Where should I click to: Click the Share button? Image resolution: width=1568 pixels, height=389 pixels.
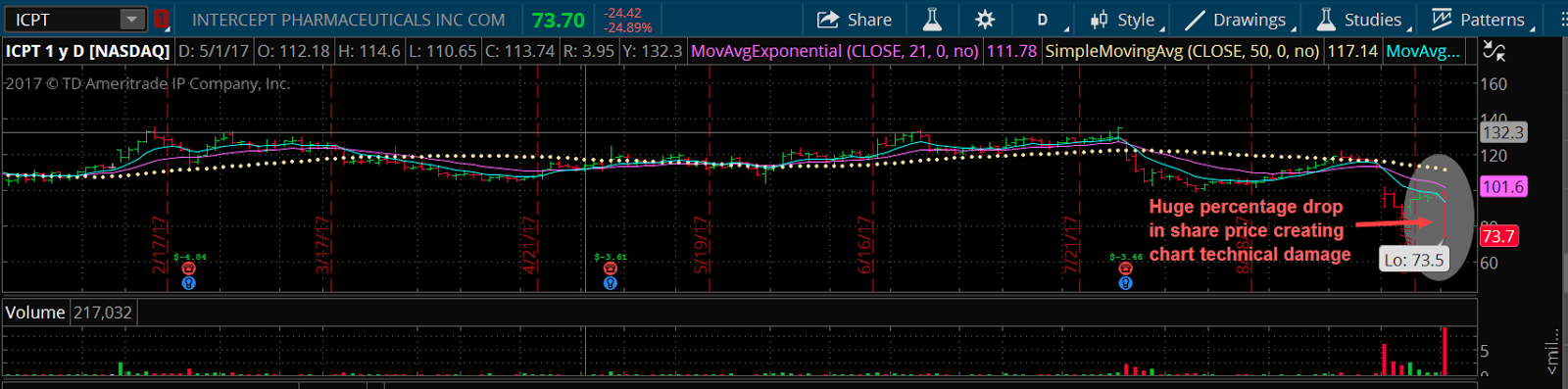[x=854, y=20]
